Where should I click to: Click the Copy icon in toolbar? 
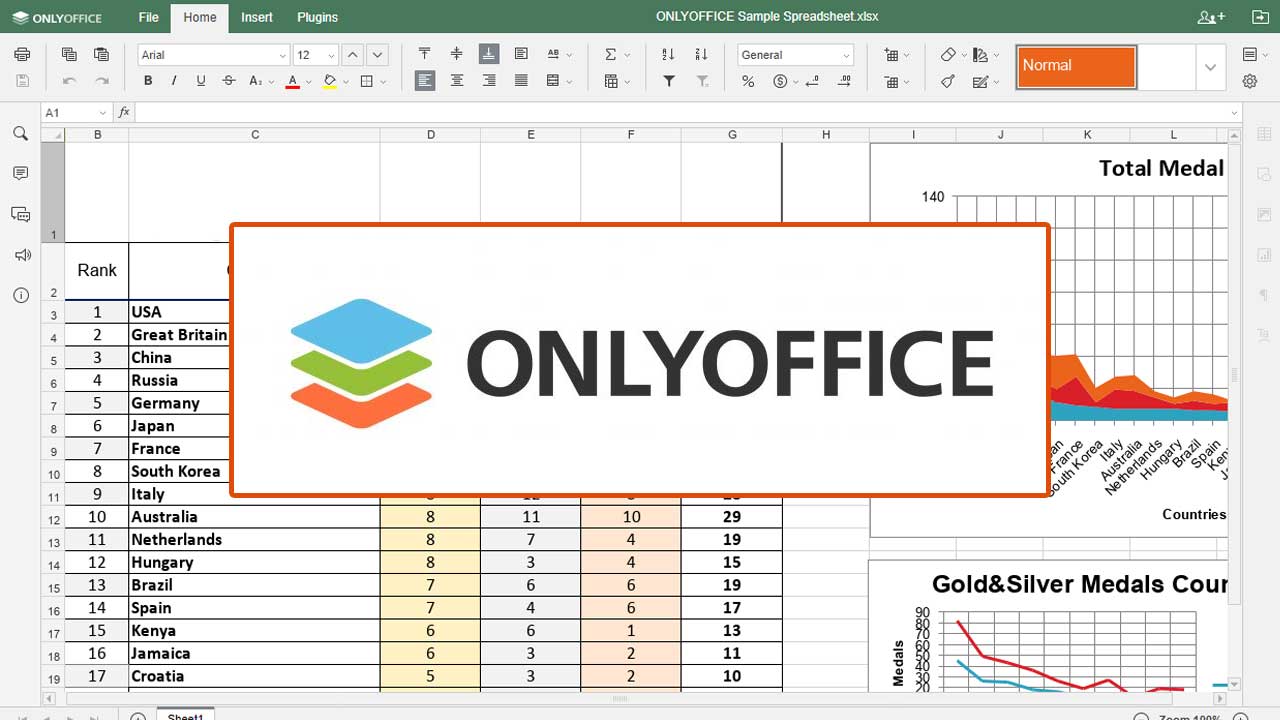pos(69,55)
